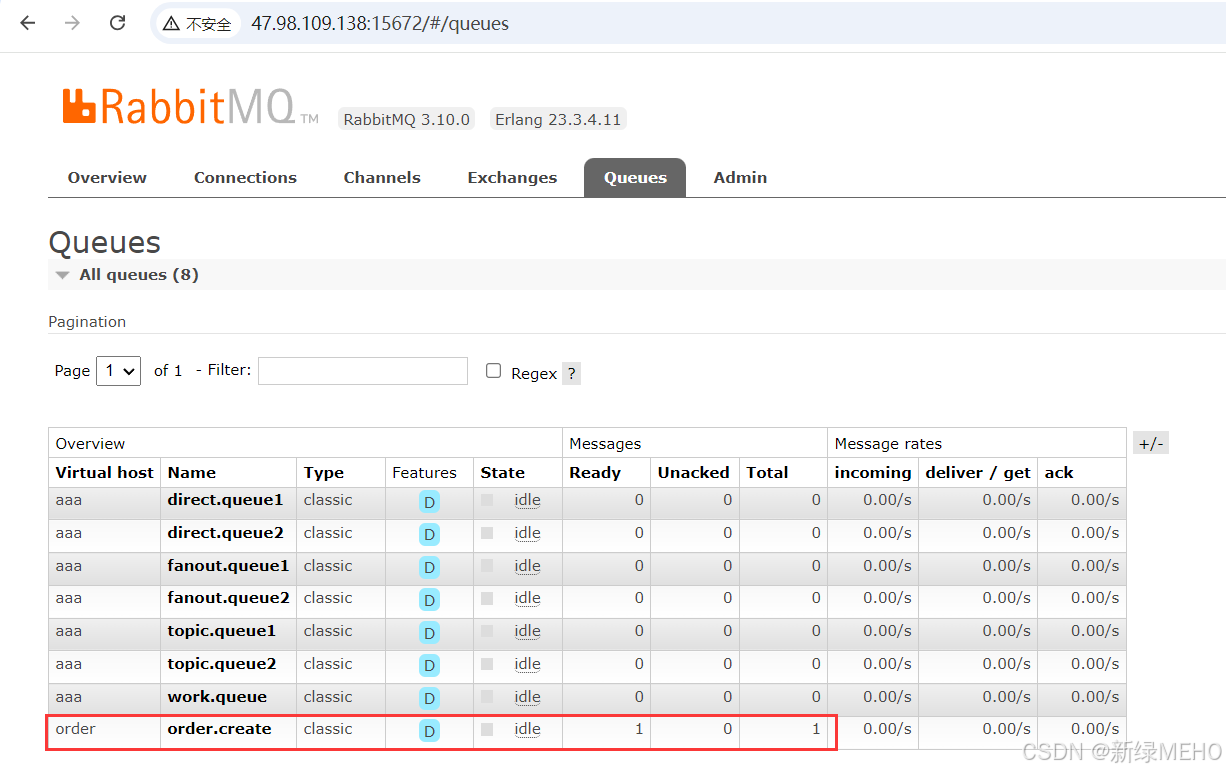Click the Erlang 23.3.4.11 version label
The image size is (1226, 771).
[x=558, y=119]
